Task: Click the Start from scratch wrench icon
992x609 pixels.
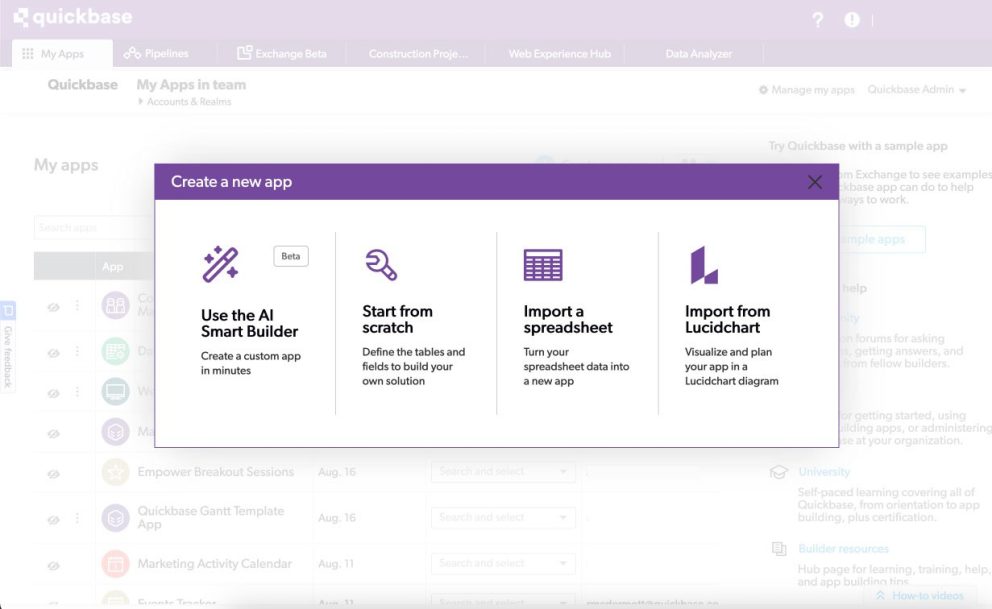Action: pos(382,264)
